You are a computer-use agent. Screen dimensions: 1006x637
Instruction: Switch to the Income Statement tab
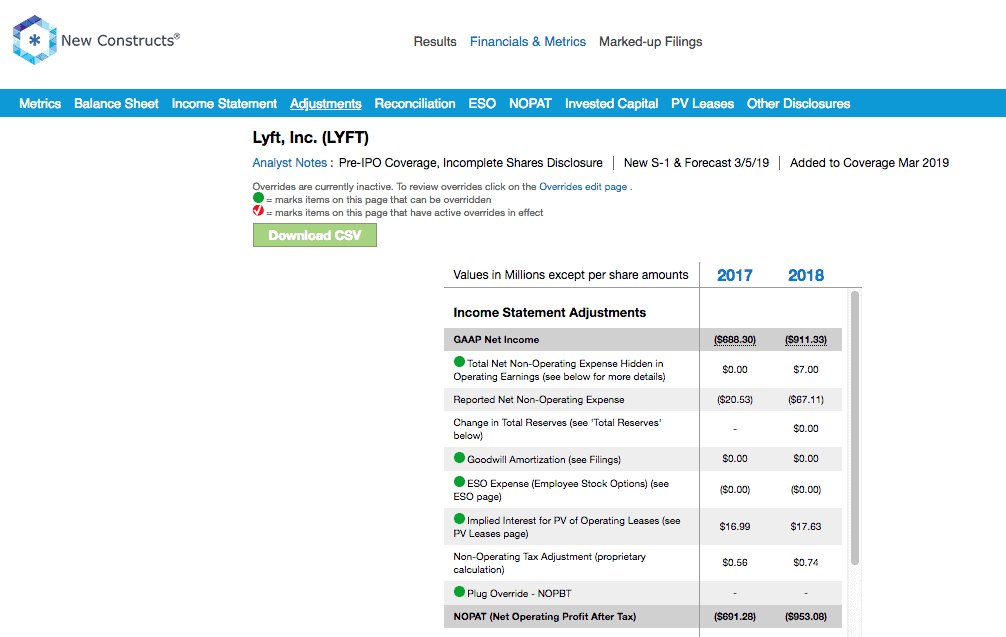(x=224, y=103)
